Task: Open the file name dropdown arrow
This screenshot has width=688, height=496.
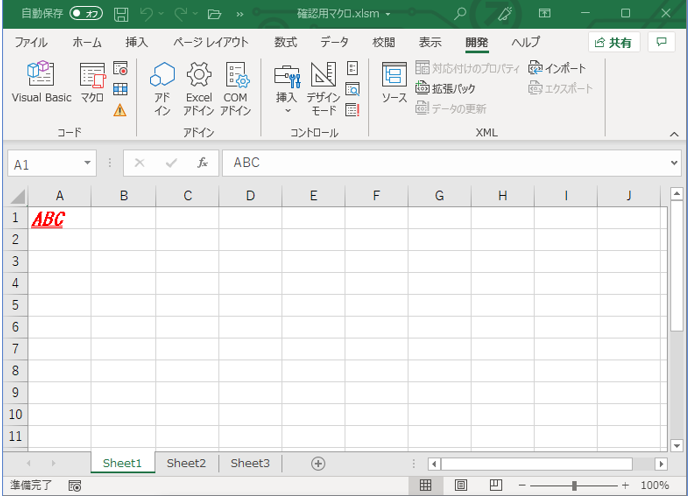Action: 388,14
